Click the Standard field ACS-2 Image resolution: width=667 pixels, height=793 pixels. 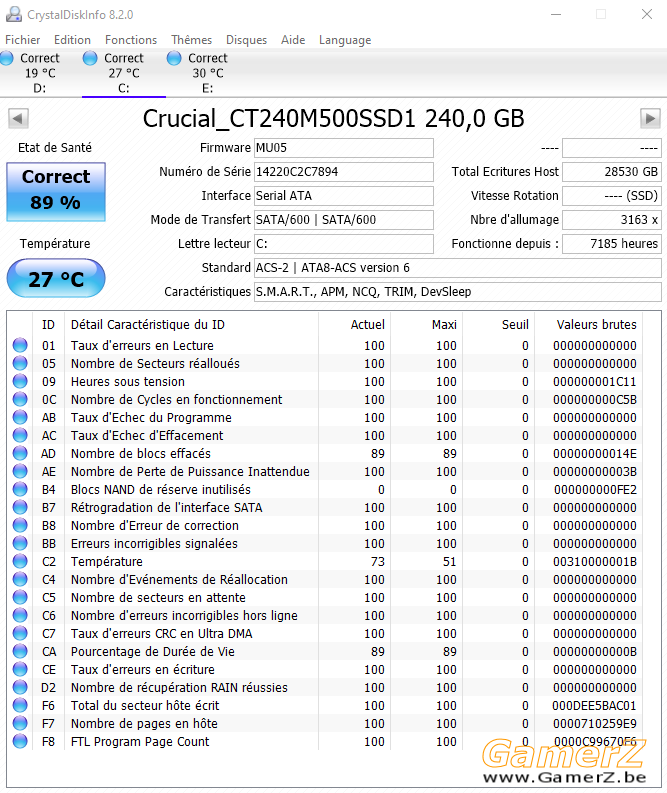coord(458,268)
